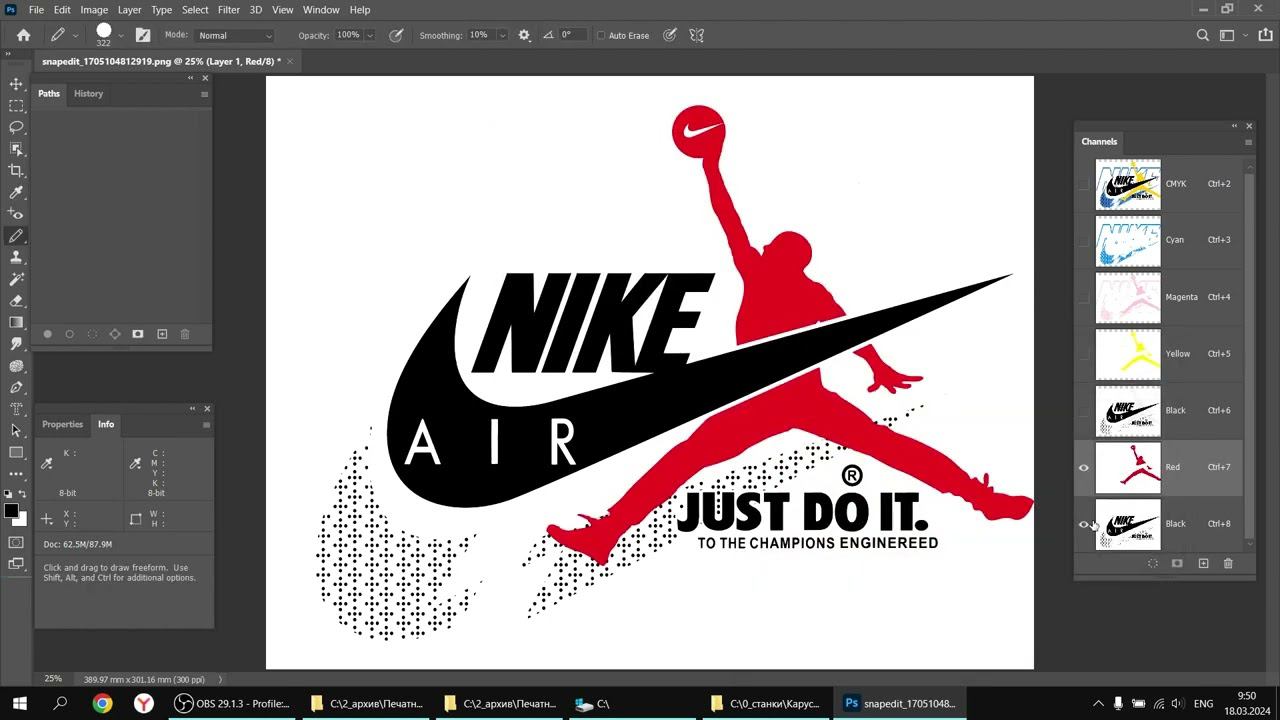The image size is (1280, 720).
Task: Switch to the History tab
Action: click(88, 94)
